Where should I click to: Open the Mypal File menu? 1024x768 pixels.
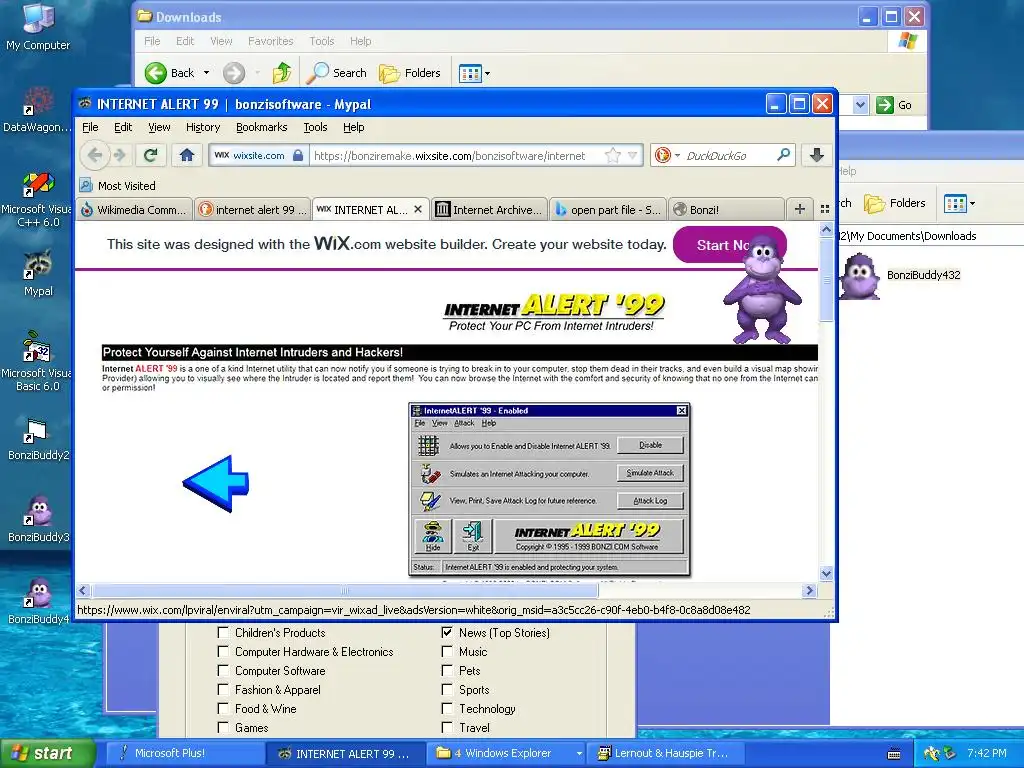tap(90, 127)
